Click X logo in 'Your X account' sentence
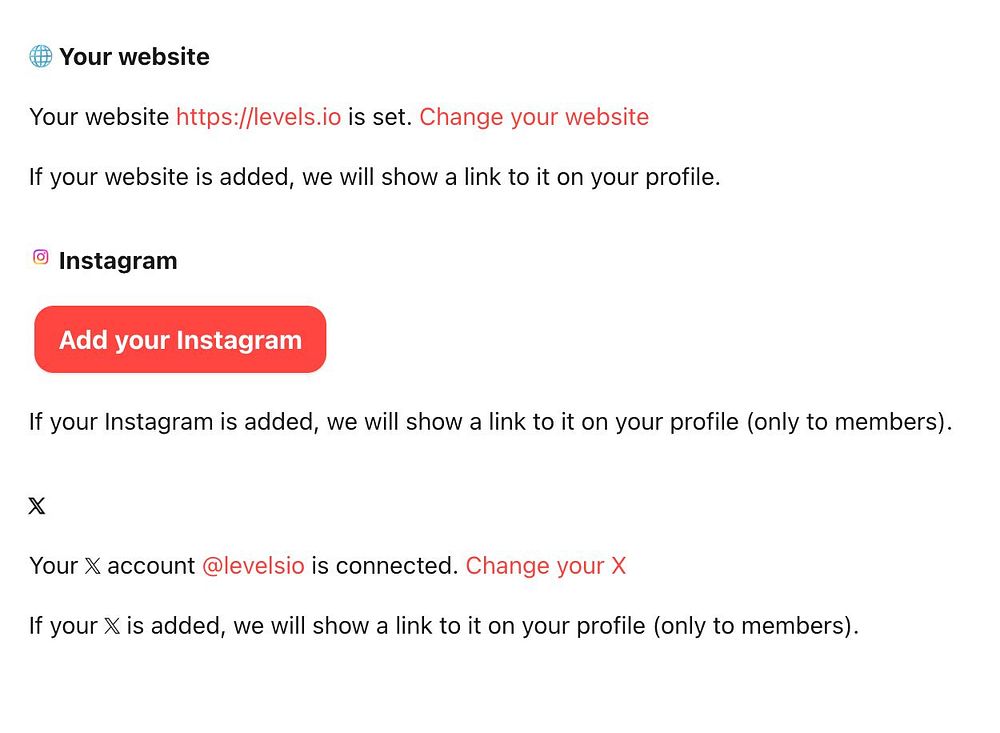 [93, 566]
